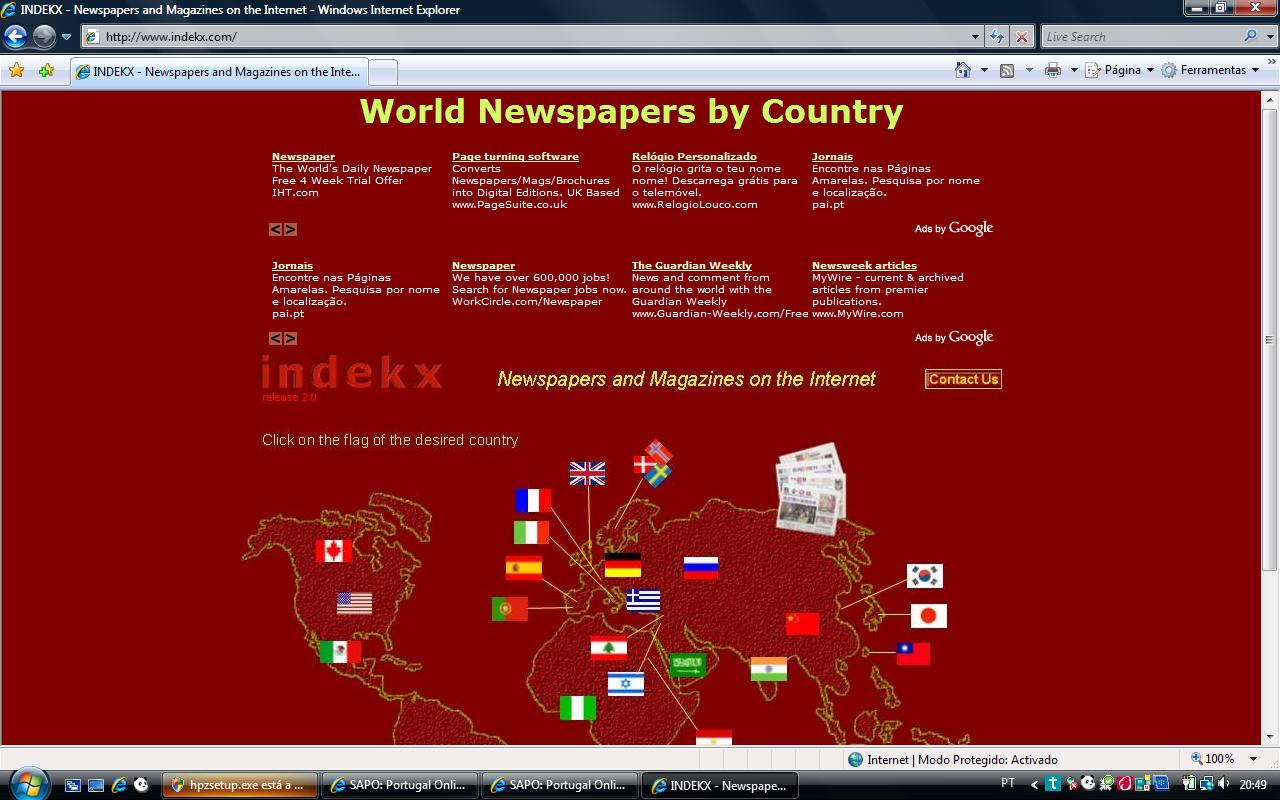Choose the Nigeria flag

click(x=578, y=708)
